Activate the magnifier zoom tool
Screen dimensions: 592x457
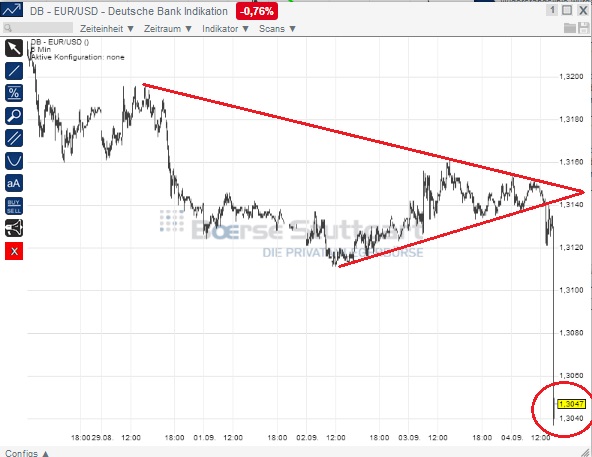click(x=14, y=116)
